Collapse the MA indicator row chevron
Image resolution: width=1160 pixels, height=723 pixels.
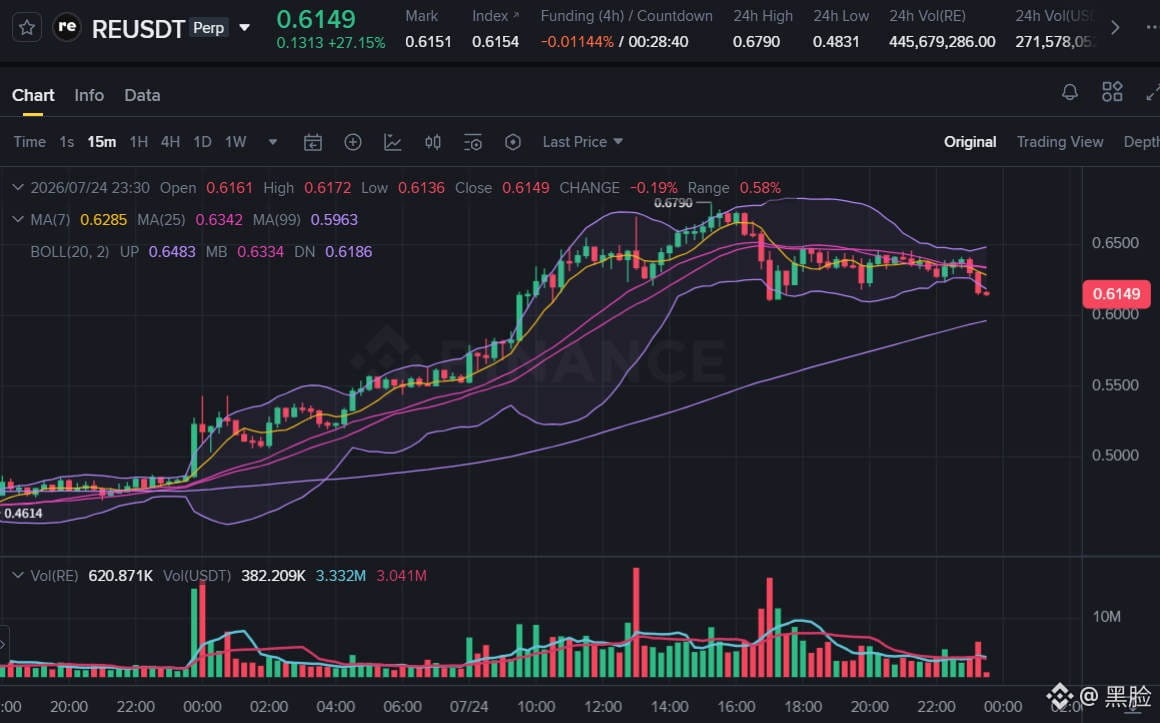pyautogui.click(x=18, y=220)
